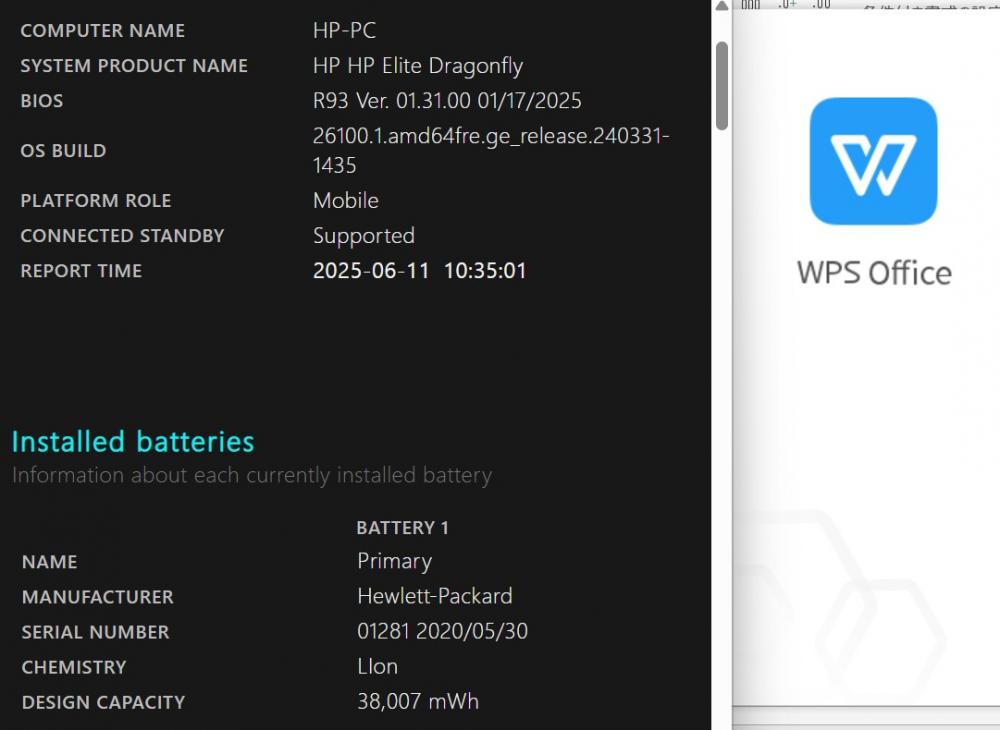The height and width of the screenshot is (730, 1000).
Task: Click the "SERIAL NUMBER" row label
Action: pyautogui.click(x=96, y=632)
